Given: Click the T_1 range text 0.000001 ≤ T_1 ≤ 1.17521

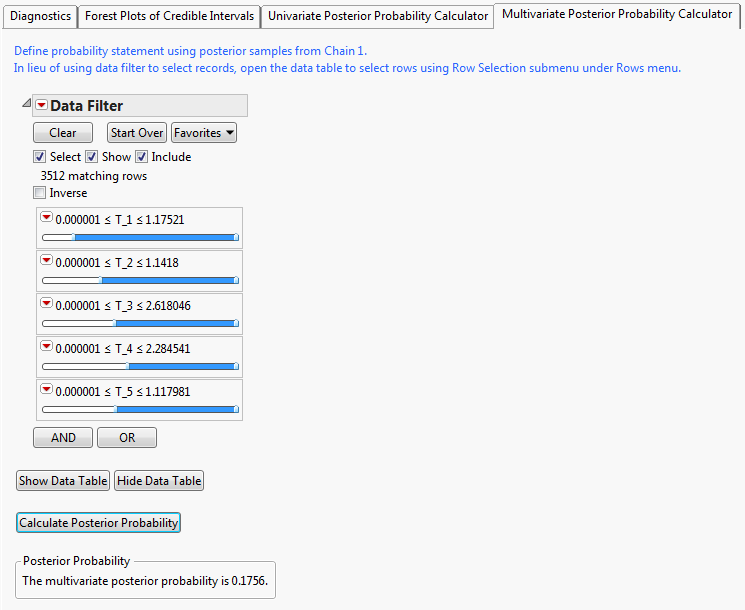Looking at the screenshot, I should 119,219.
